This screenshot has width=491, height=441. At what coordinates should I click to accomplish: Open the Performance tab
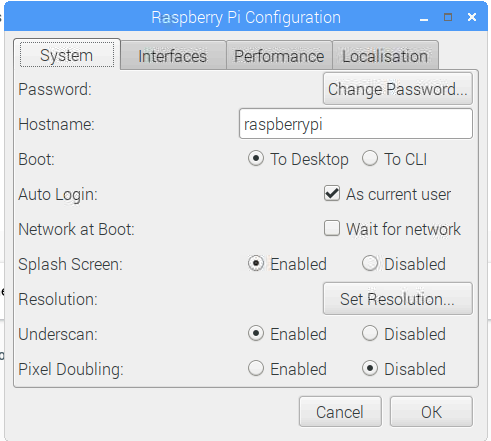[279, 55]
